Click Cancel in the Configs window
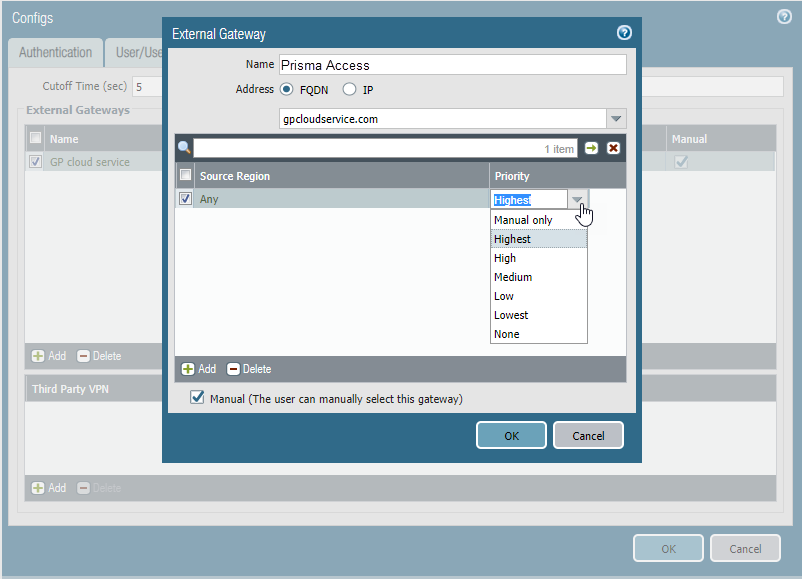Image resolution: width=802 pixels, height=579 pixels. (x=745, y=548)
